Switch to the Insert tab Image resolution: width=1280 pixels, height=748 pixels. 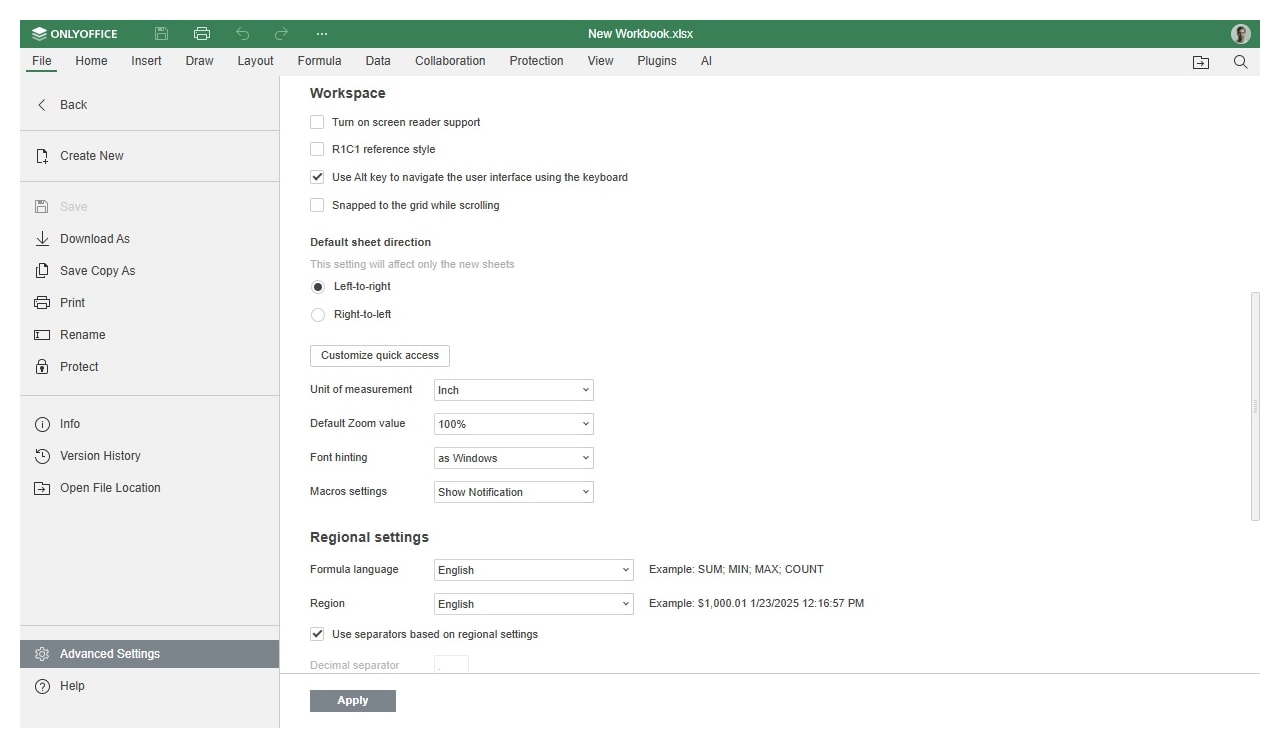[x=146, y=61]
